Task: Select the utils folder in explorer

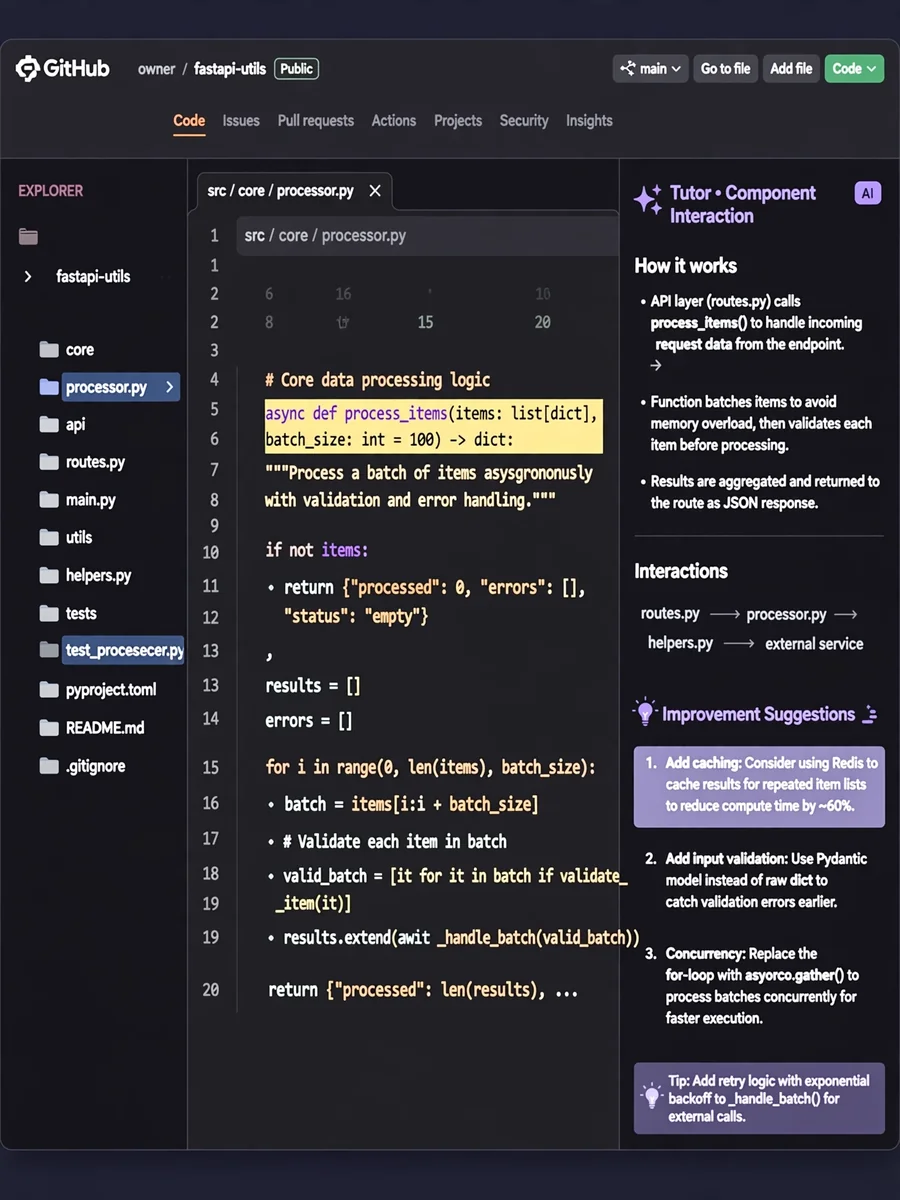Action: click(x=79, y=538)
